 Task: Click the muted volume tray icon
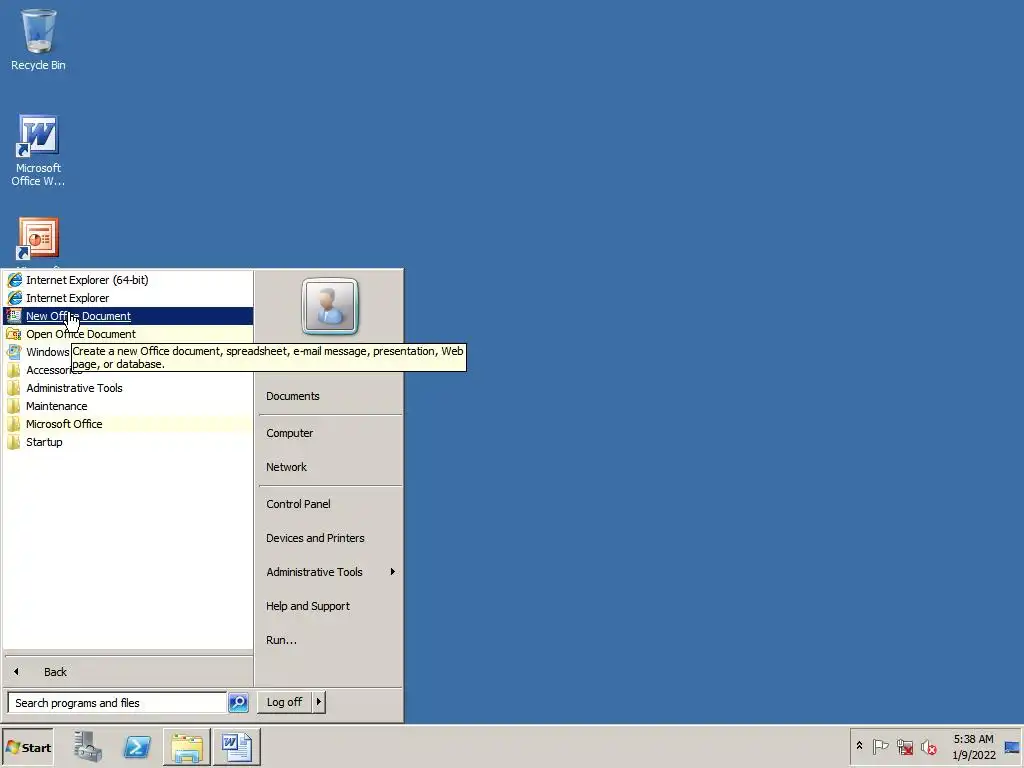(x=928, y=746)
